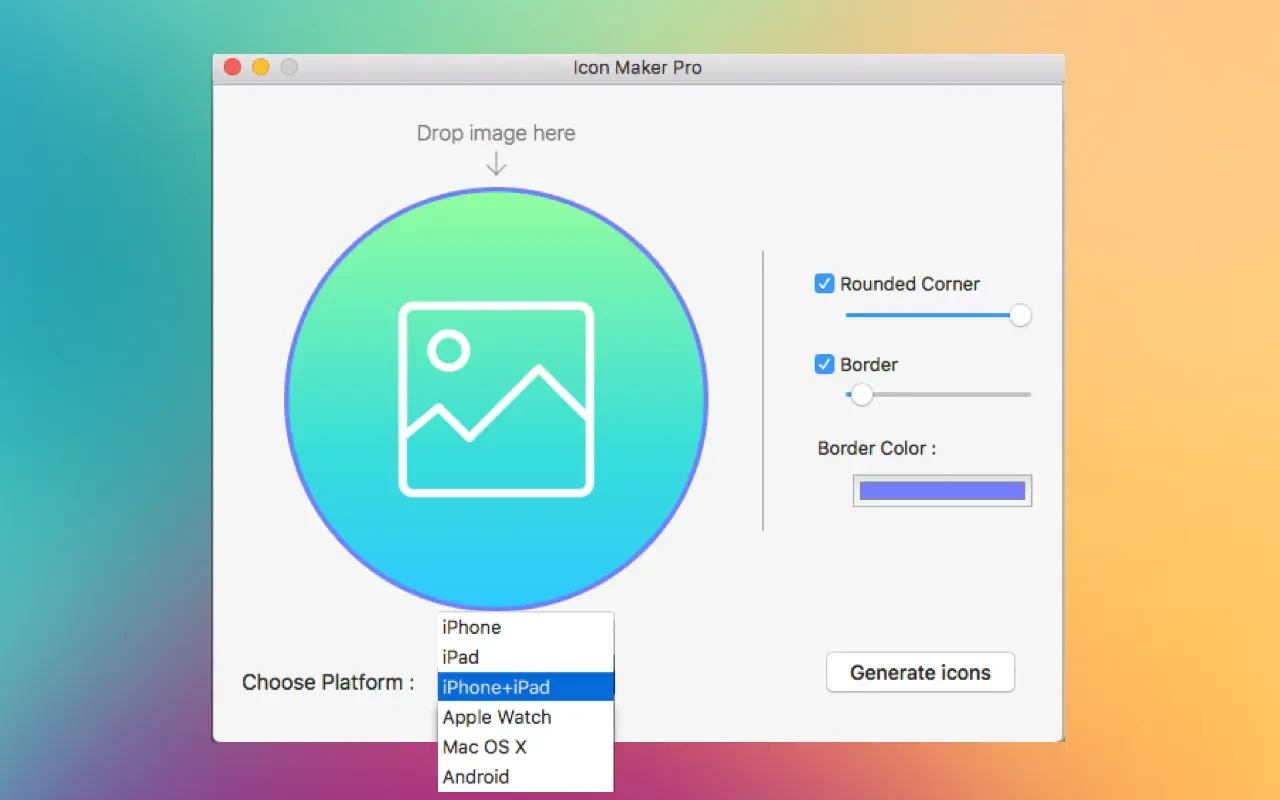Viewport: 1280px width, 800px height.
Task: Open the Border Color swatch picker
Action: [x=942, y=491]
